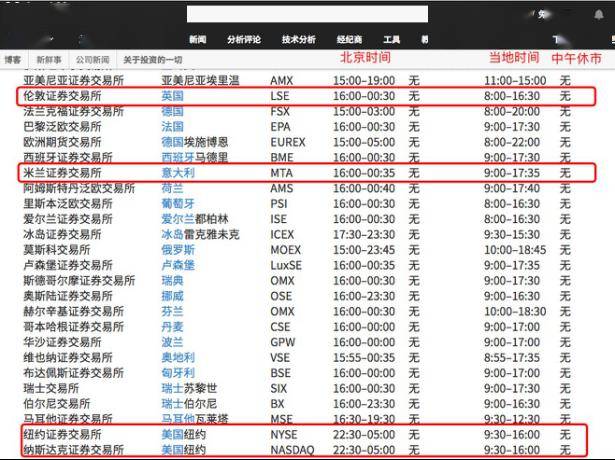615x460 pixels.
Task: Open the 奥地利 country link
Action: point(178,358)
